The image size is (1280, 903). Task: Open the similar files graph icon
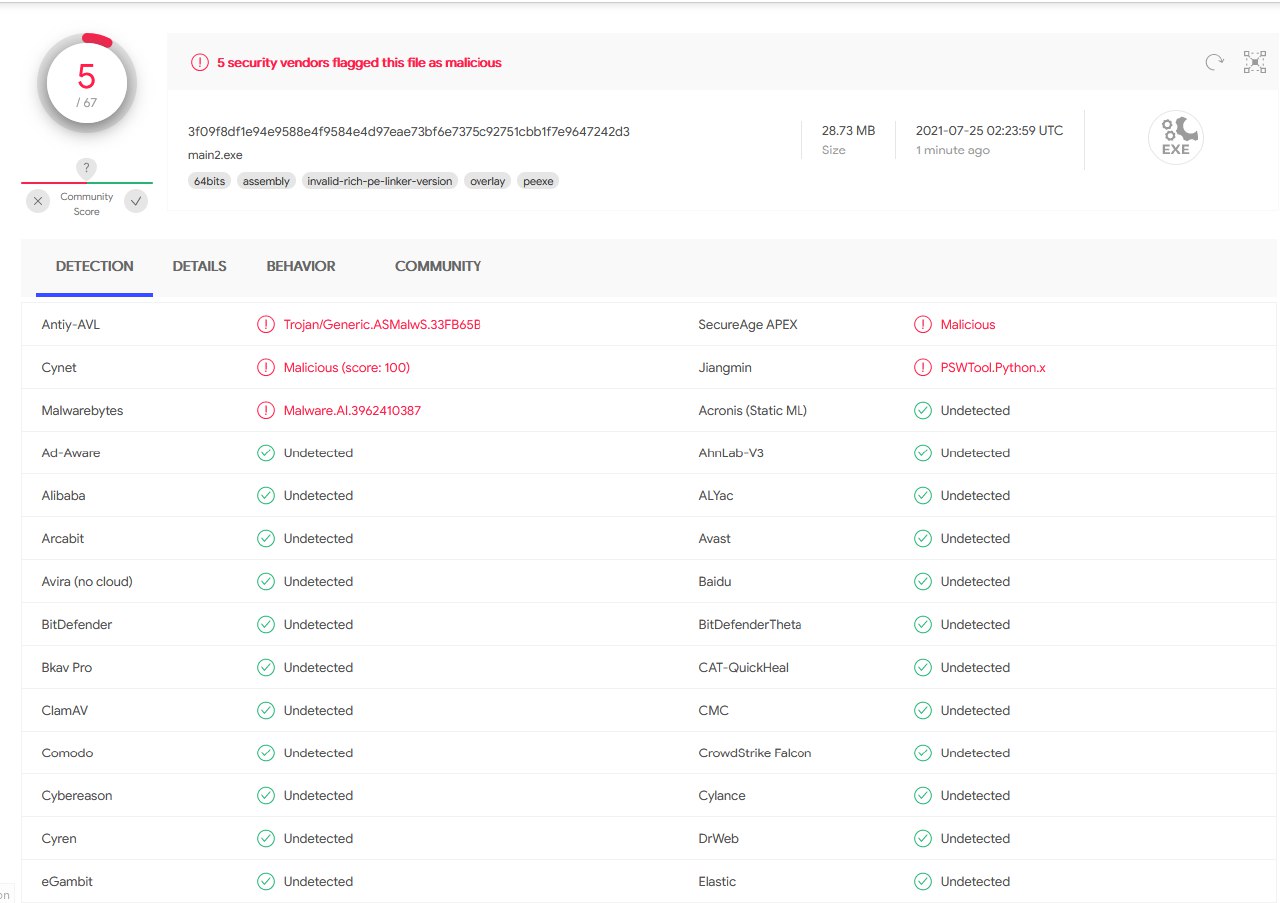pyautogui.click(x=1254, y=62)
